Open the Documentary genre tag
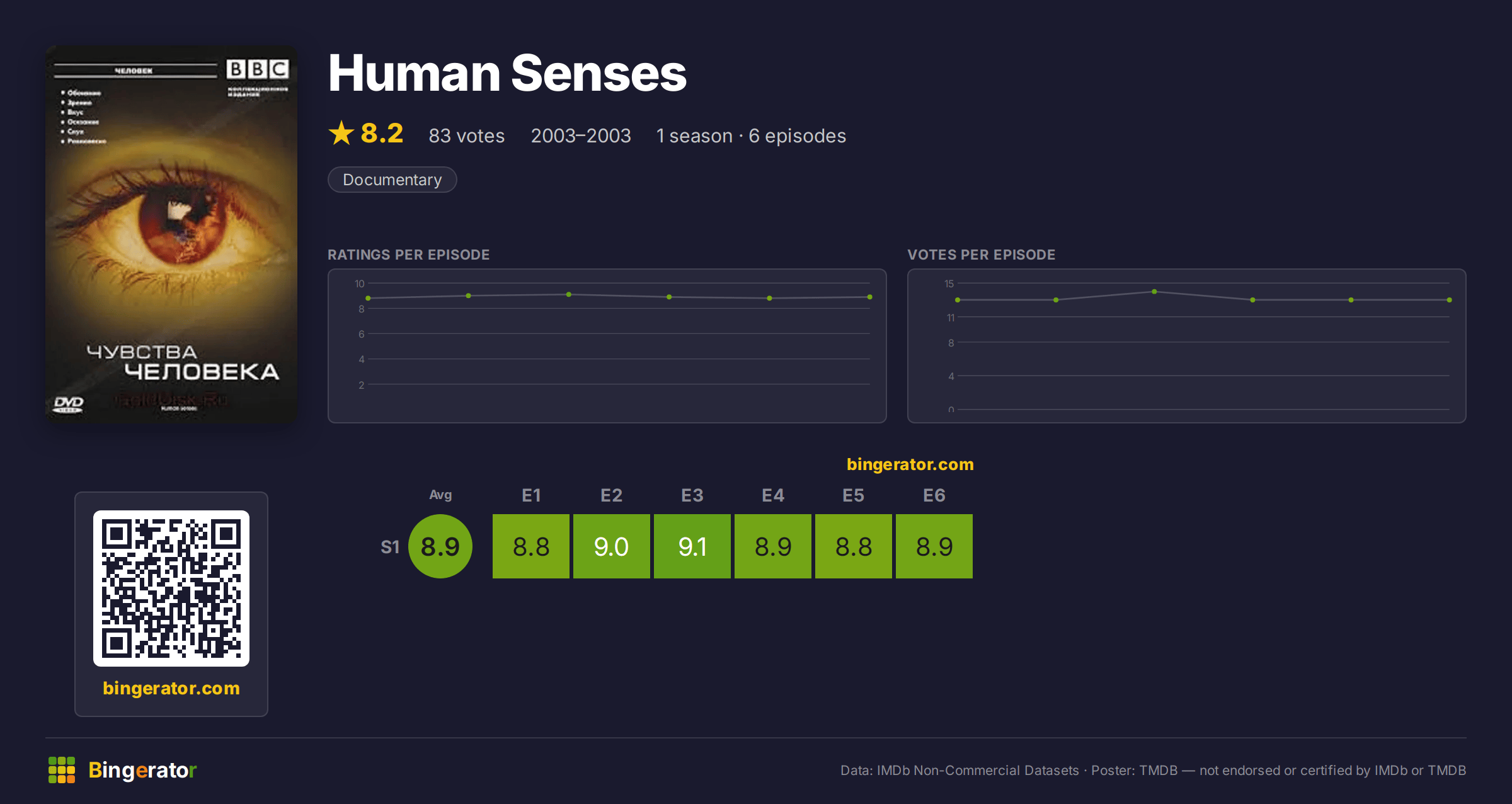This screenshot has height=804, width=1512. 392,180
